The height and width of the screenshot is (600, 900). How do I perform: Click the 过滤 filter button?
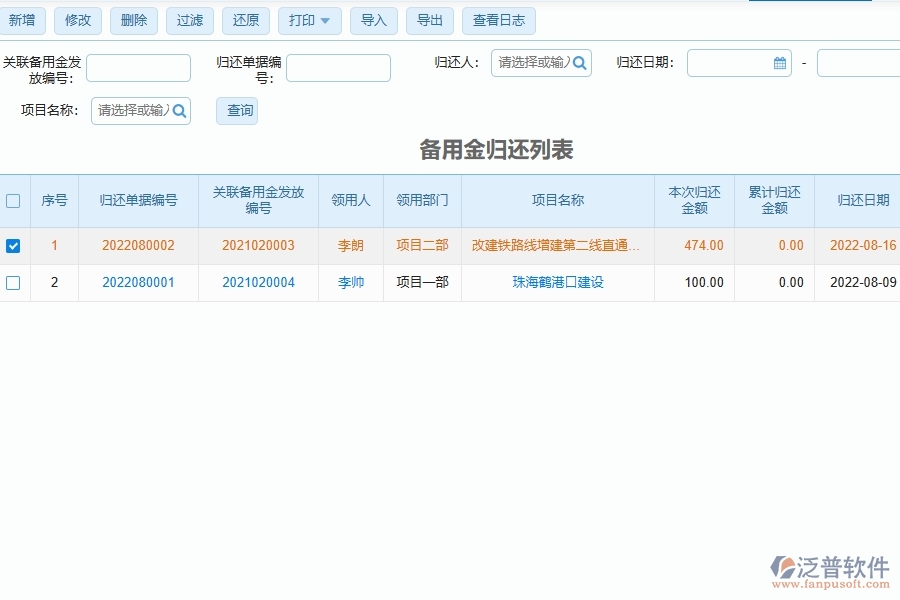coord(189,19)
